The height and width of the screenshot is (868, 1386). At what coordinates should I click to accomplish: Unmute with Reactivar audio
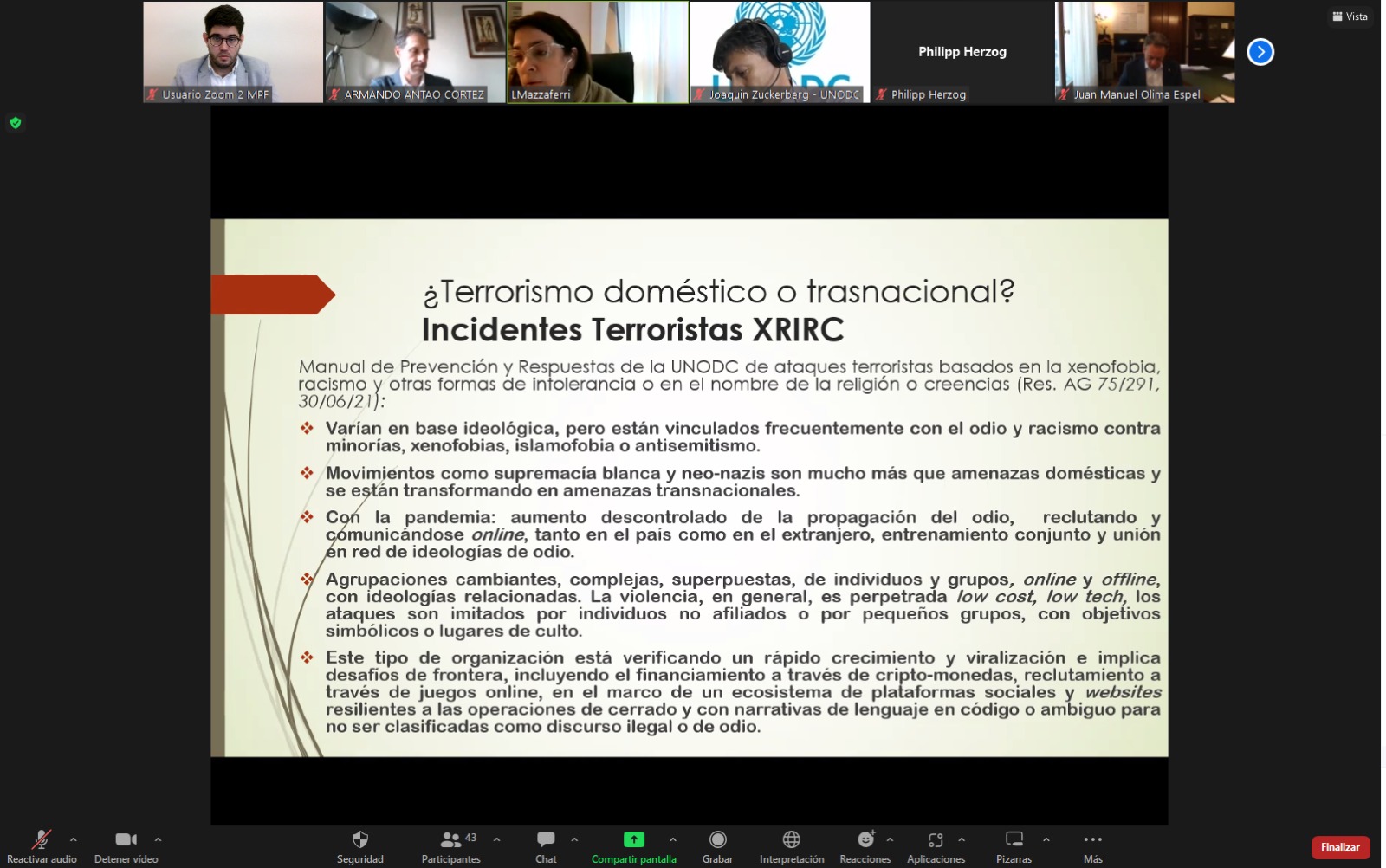pyautogui.click(x=41, y=839)
